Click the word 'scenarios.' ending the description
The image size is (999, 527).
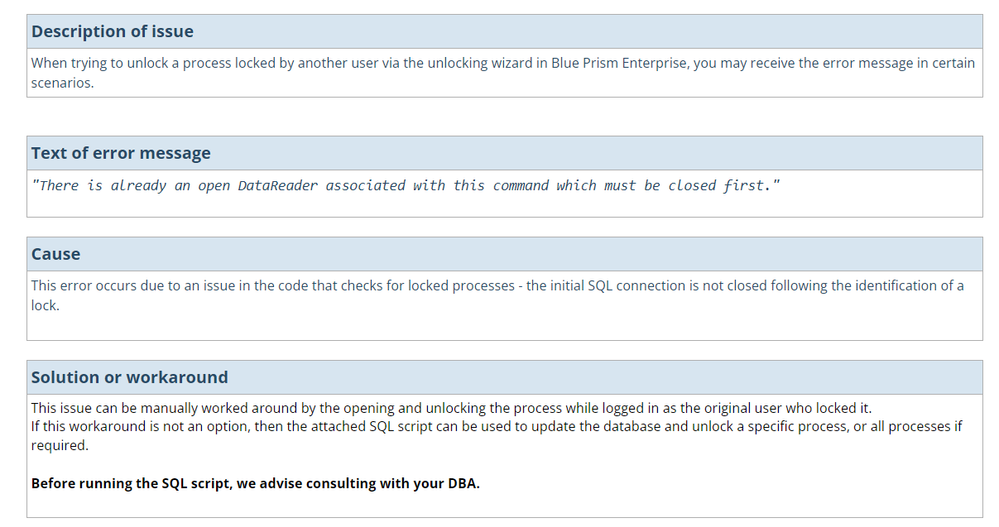click(62, 83)
